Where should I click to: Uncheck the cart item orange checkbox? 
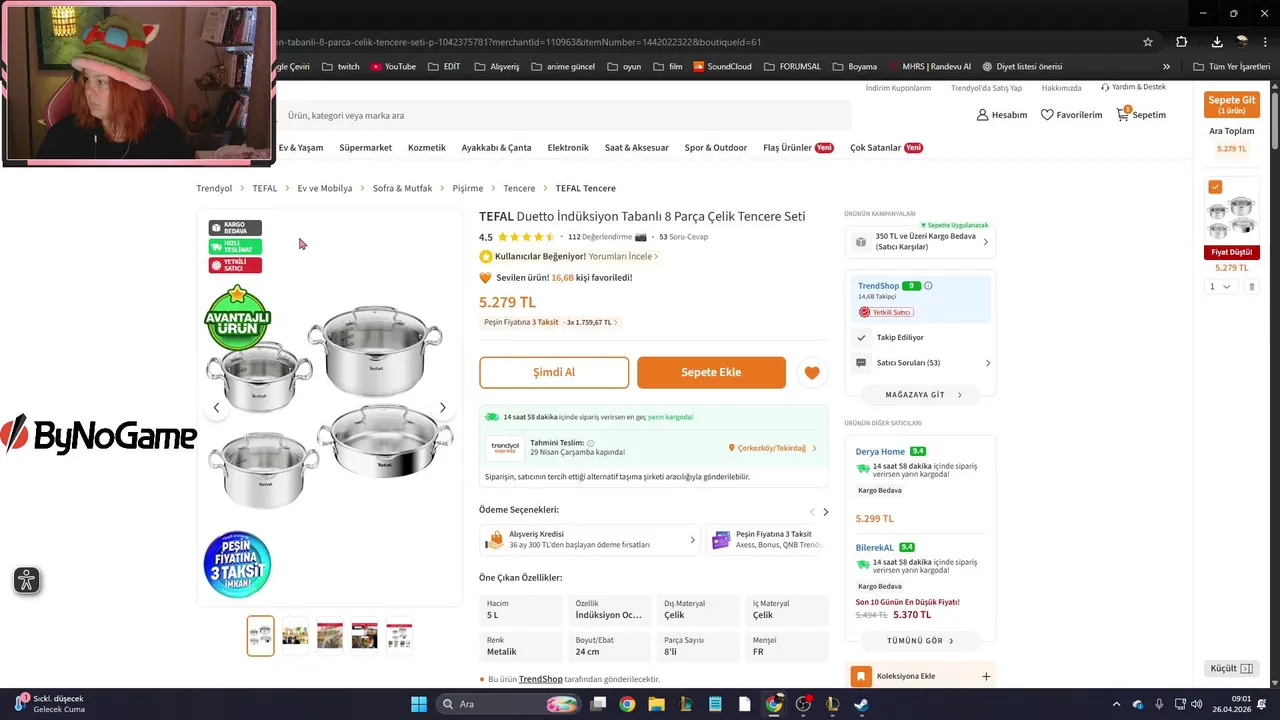(x=1215, y=187)
